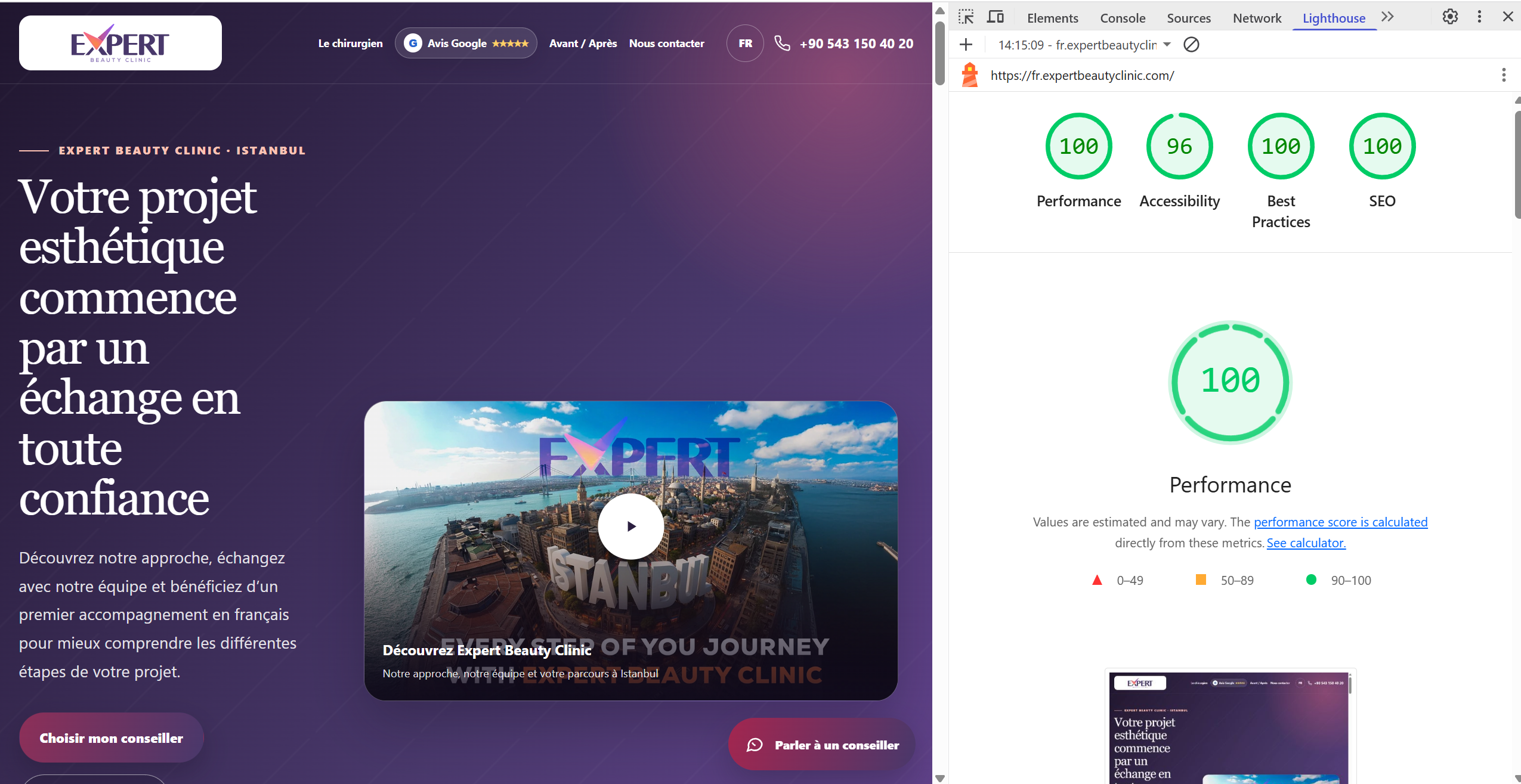Screen dimensions: 1521x784
Task: Toggle the device toolbar icon
Action: 995,17
